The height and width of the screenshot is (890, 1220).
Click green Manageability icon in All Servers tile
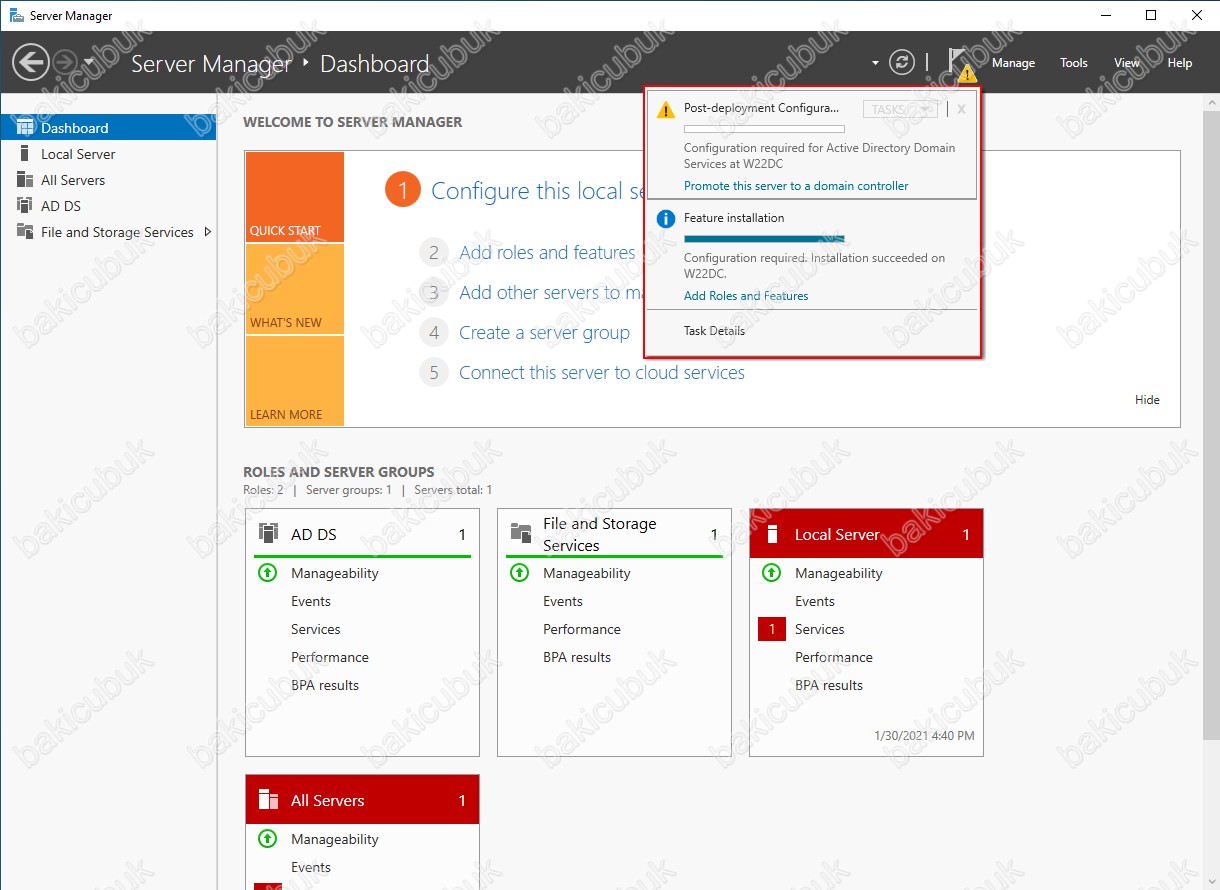coord(267,839)
